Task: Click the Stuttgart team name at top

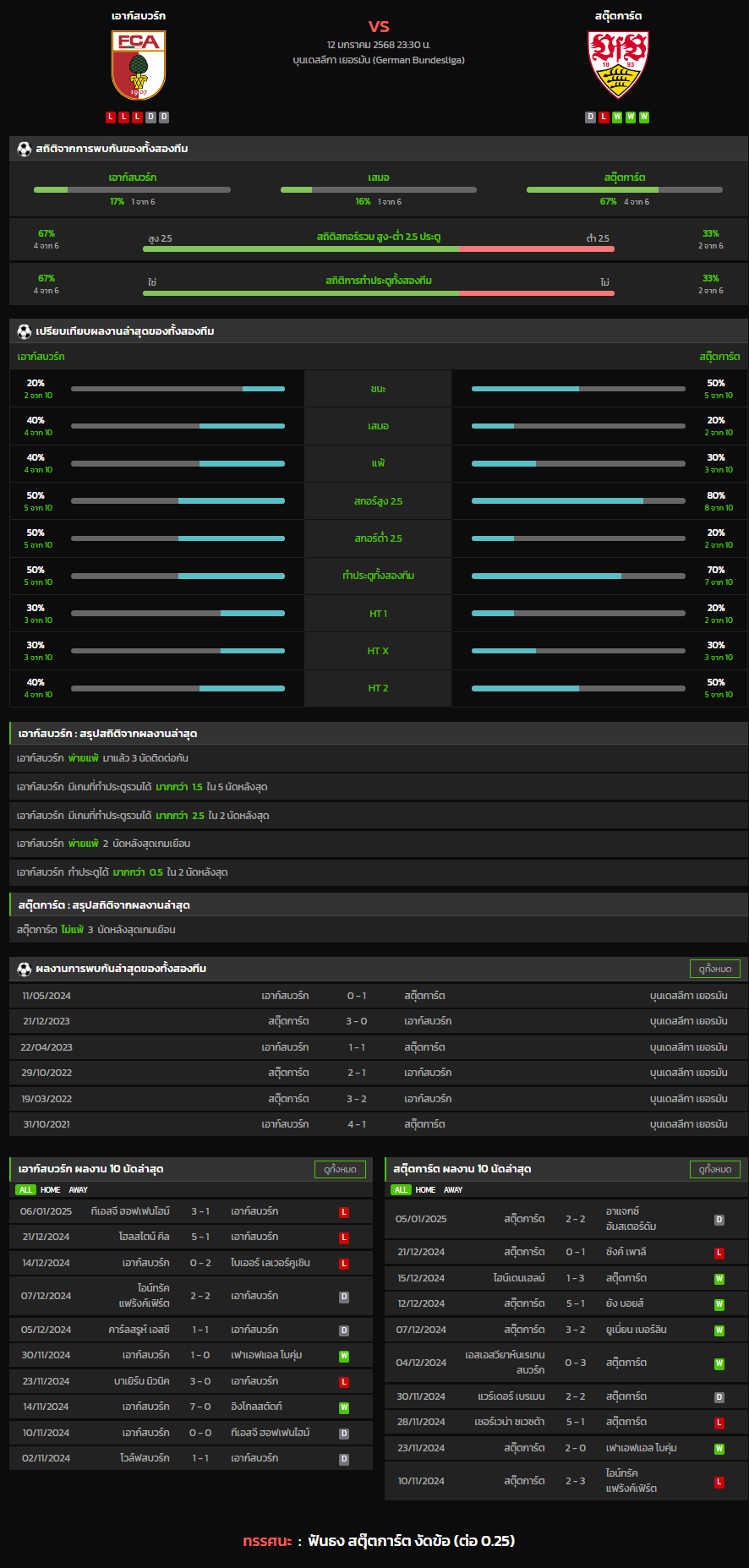Action: coord(618,16)
